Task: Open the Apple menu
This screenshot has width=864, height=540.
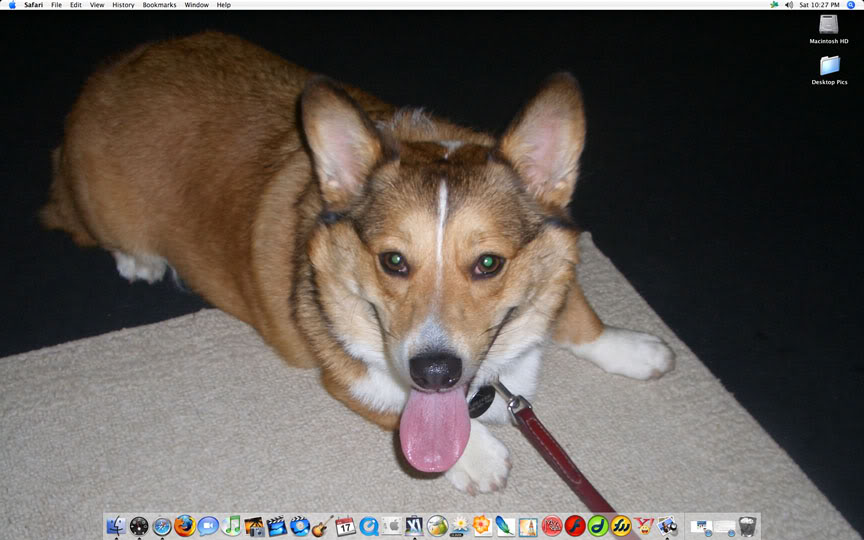Action: (12, 4)
